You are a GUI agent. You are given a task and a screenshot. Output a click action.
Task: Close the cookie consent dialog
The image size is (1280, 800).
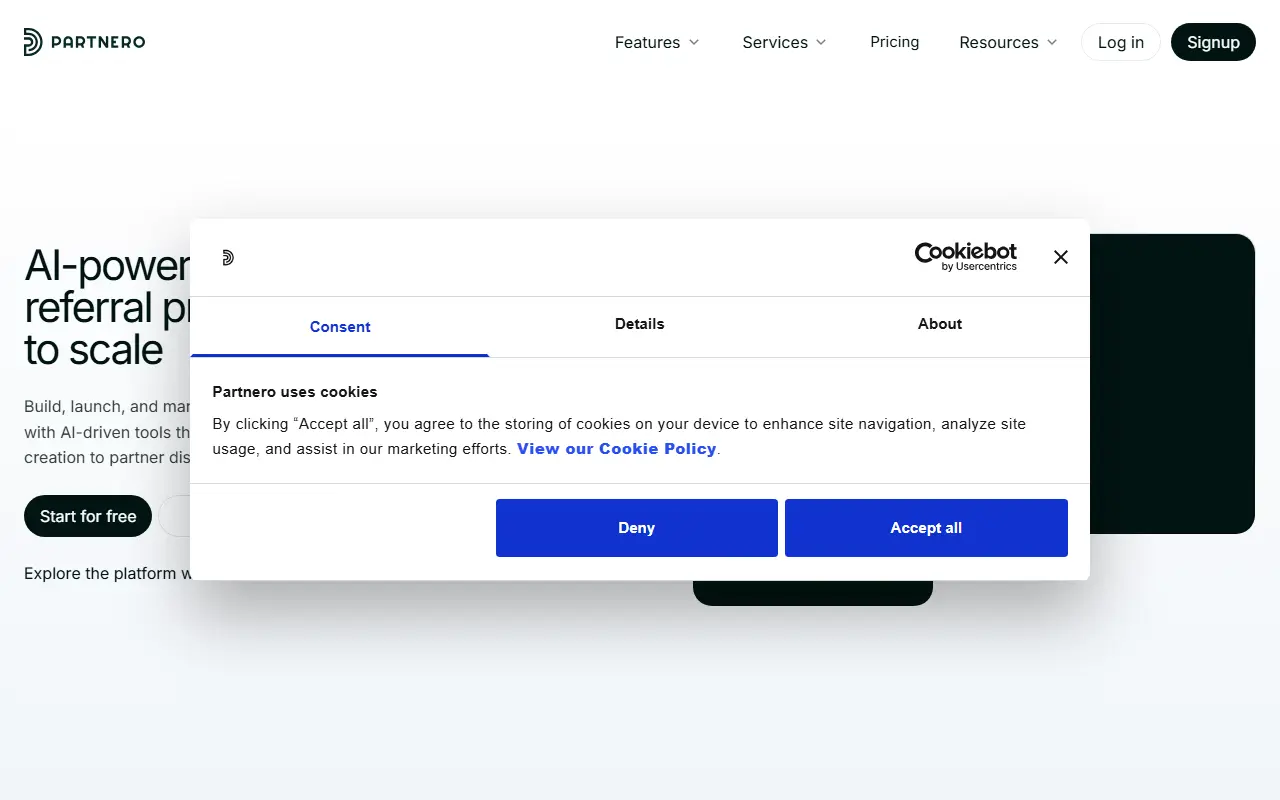[1061, 257]
